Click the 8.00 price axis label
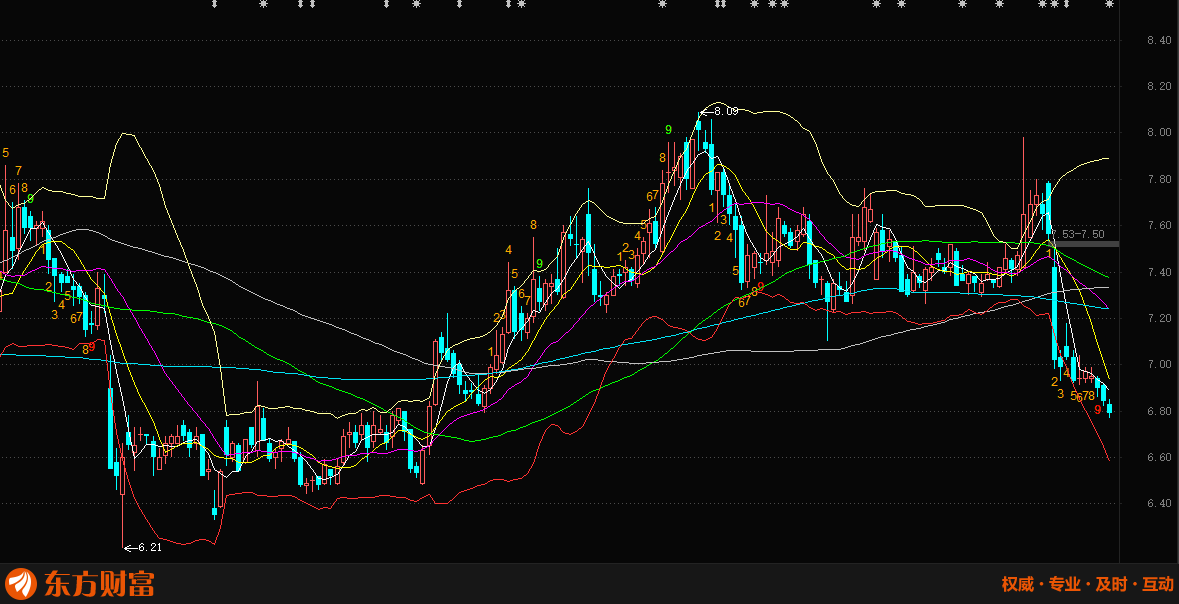This screenshot has width=1179, height=604. [x=1160, y=133]
